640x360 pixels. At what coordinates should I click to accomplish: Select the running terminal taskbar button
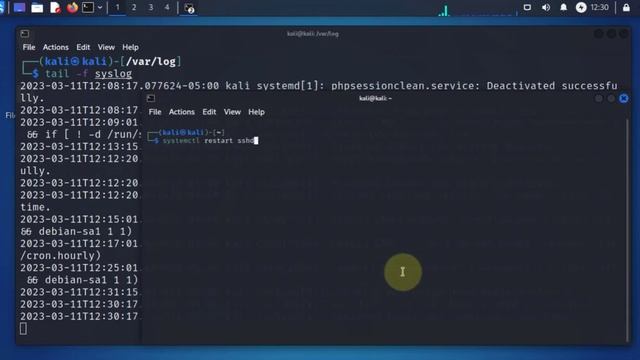pyautogui.click(x=189, y=8)
